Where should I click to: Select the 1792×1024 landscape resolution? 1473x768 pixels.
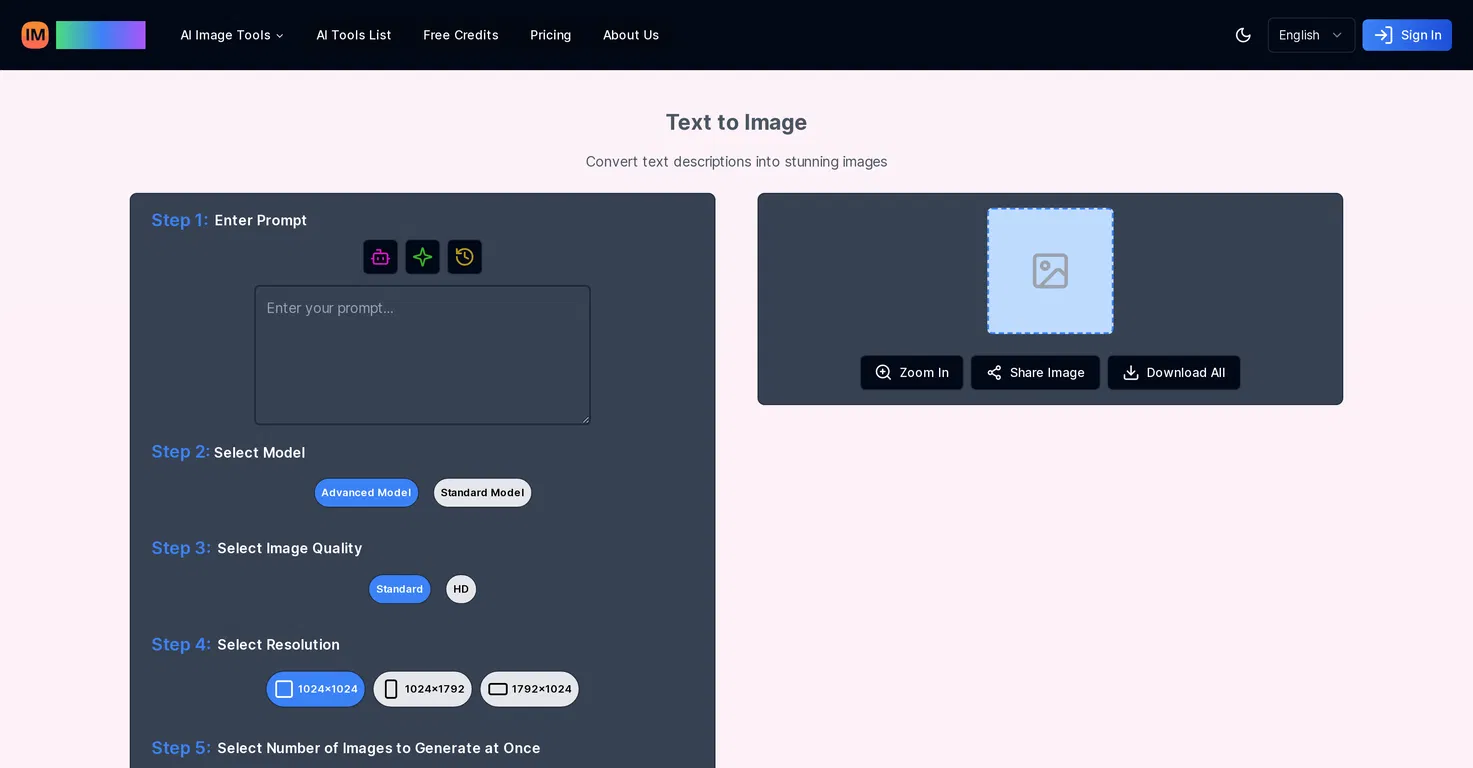[x=529, y=689]
